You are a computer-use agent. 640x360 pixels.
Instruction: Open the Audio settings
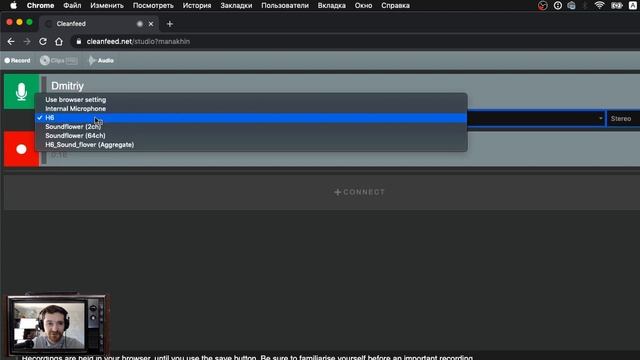(101, 60)
